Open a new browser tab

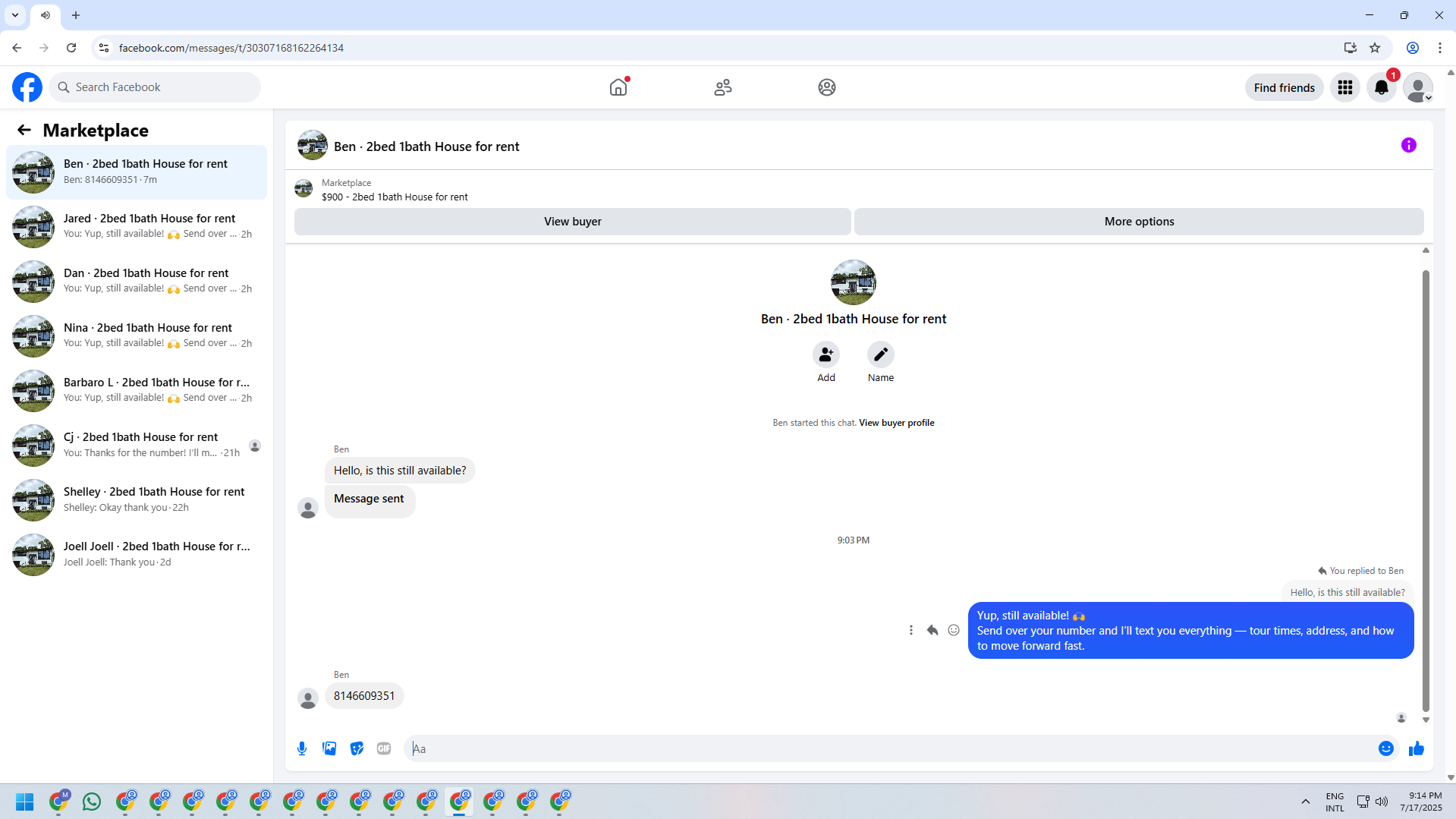(x=76, y=15)
